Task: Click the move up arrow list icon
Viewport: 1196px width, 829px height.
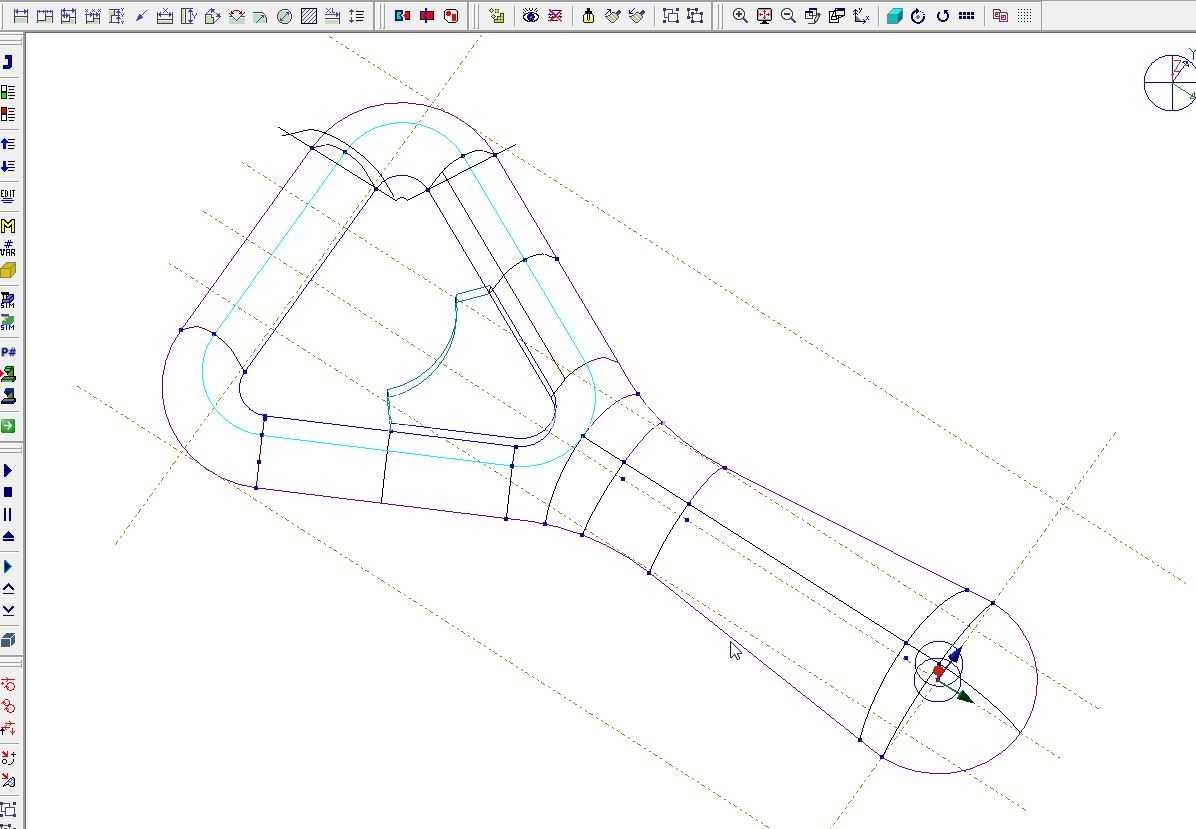Action: click(x=8, y=143)
